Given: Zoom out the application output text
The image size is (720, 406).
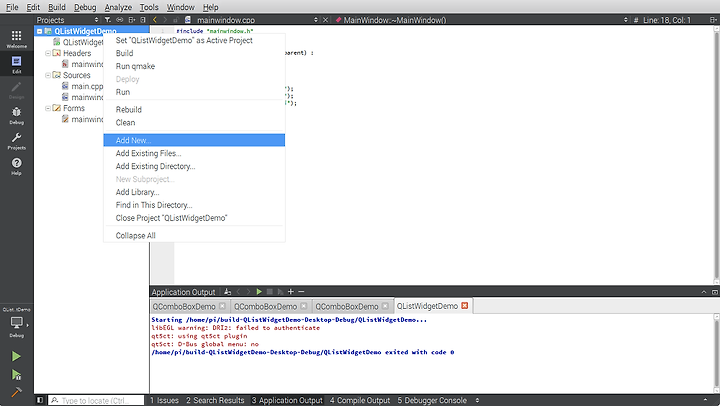Looking at the screenshot, I should click(301, 292).
